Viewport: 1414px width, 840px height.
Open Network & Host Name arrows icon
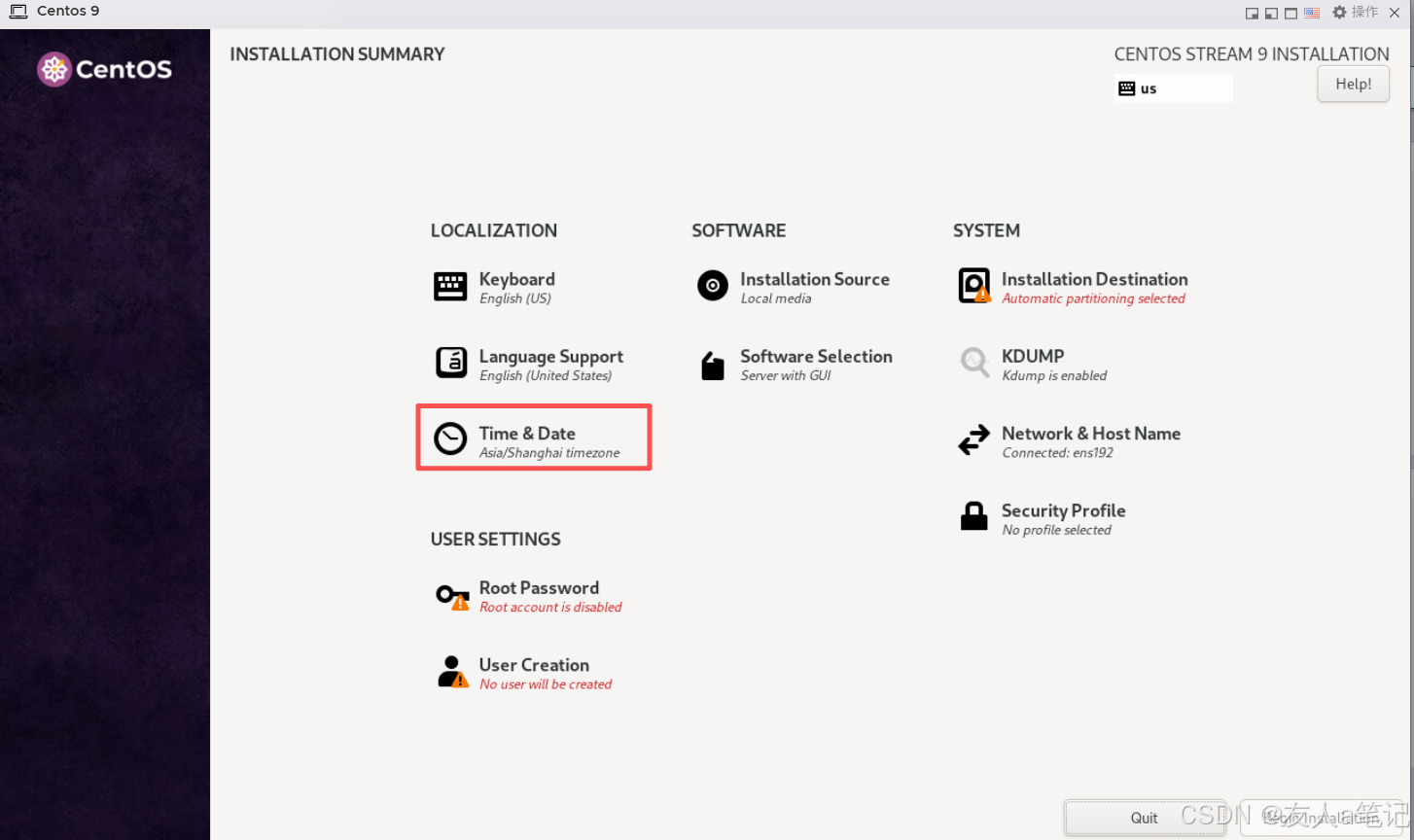click(973, 440)
